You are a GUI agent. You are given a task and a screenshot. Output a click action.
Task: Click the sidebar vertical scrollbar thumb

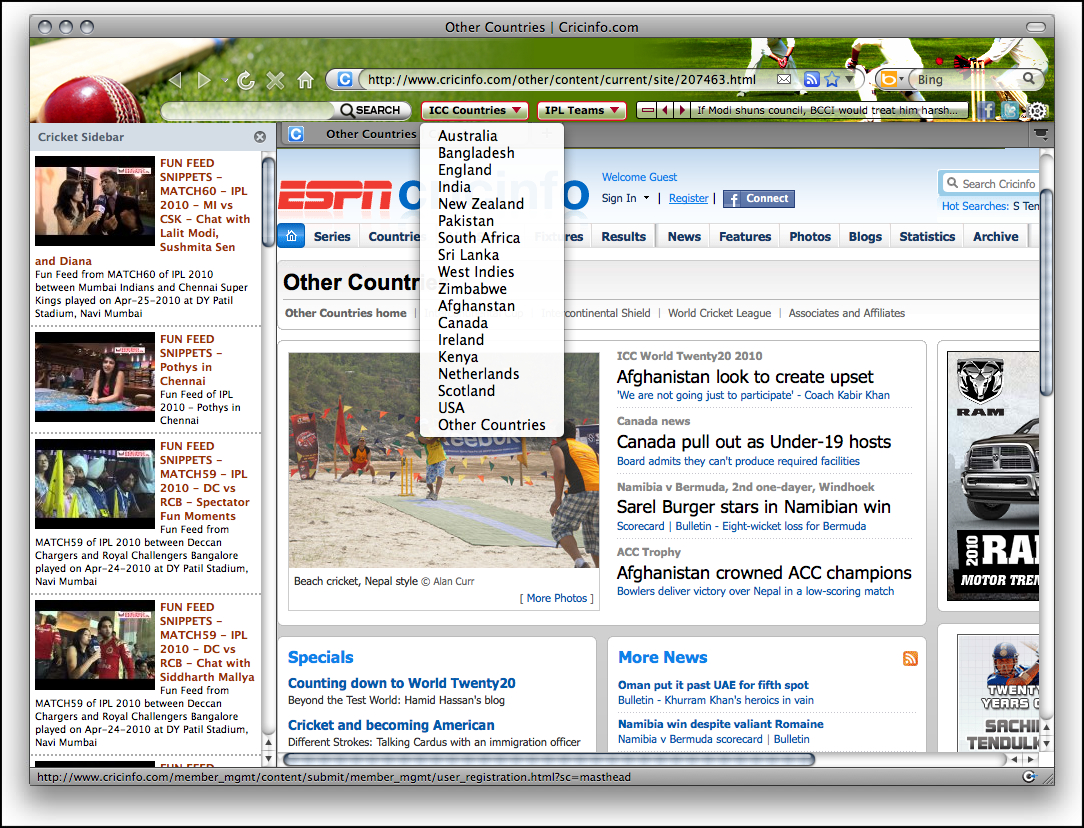tap(268, 202)
